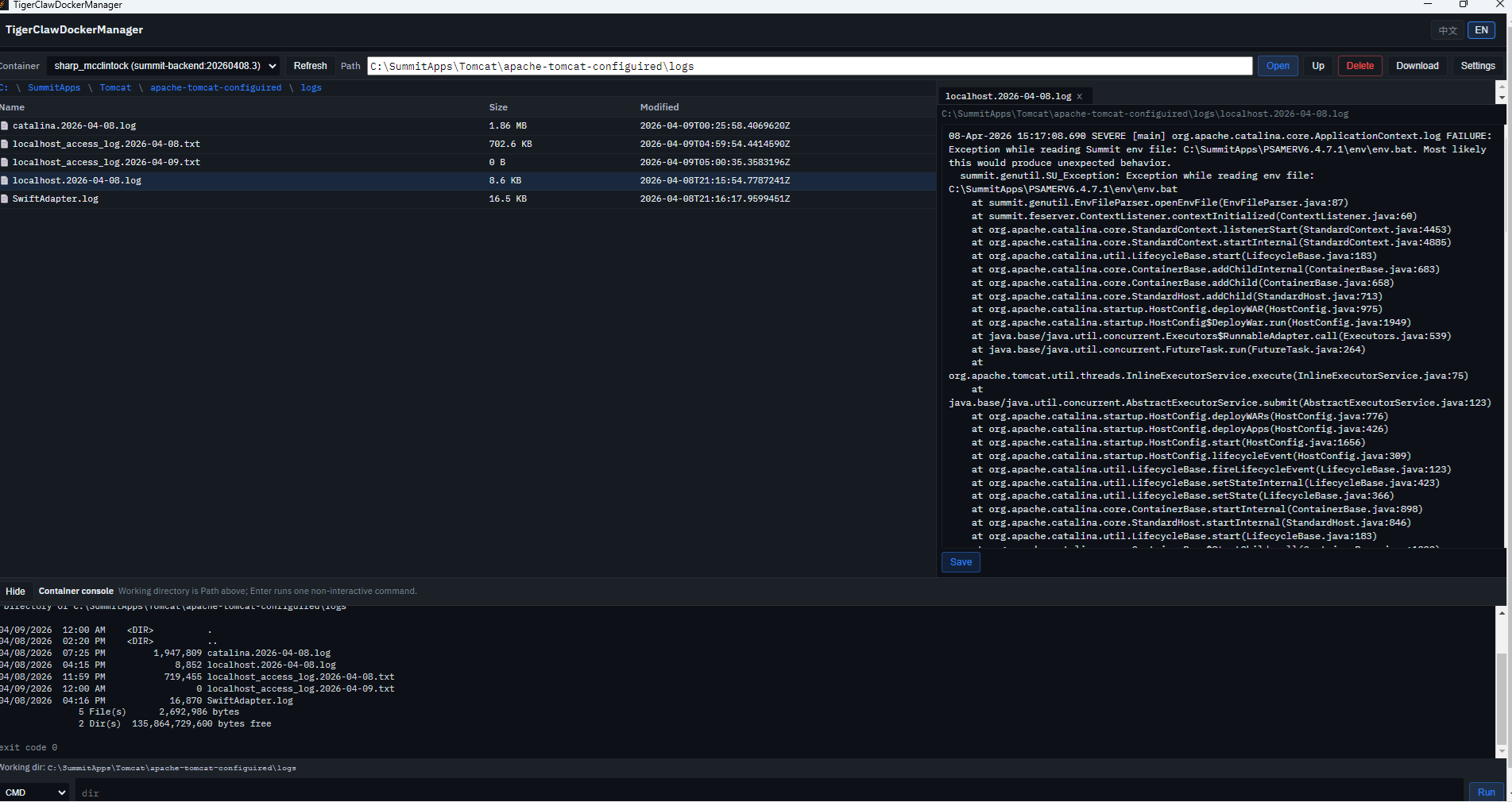Click the logs breadcrumb
1512x802 pixels.
pyautogui.click(x=311, y=88)
